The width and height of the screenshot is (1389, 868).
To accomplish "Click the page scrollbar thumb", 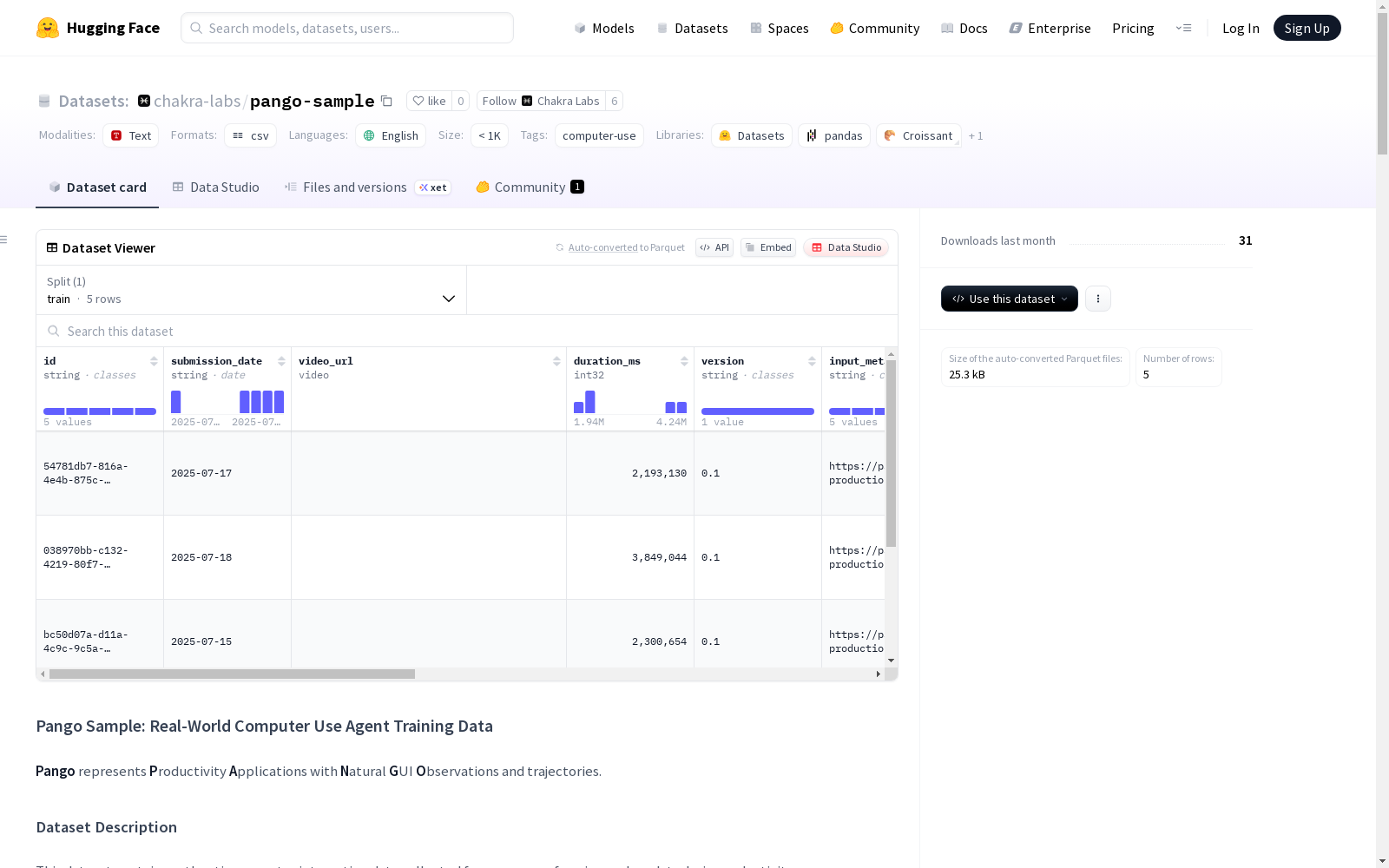I will [1382, 83].
